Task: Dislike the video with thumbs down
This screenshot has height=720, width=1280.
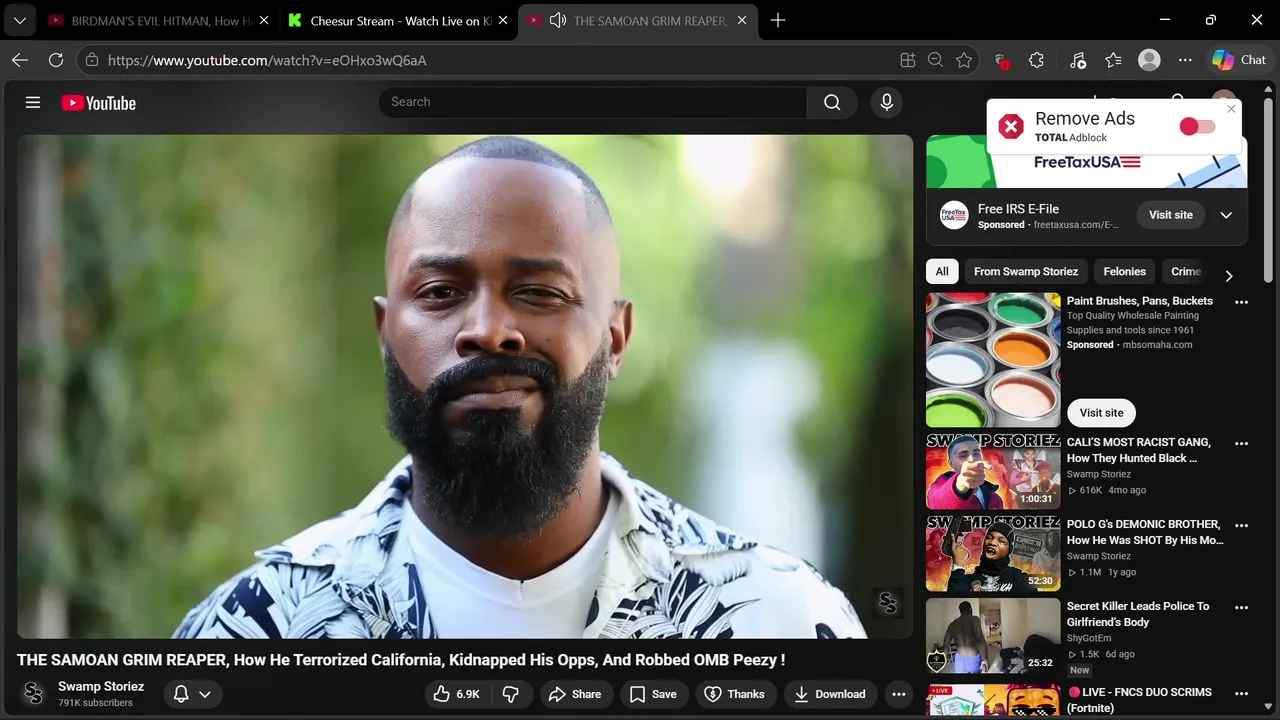Action: pyautogui.click(x=511, y=694)
